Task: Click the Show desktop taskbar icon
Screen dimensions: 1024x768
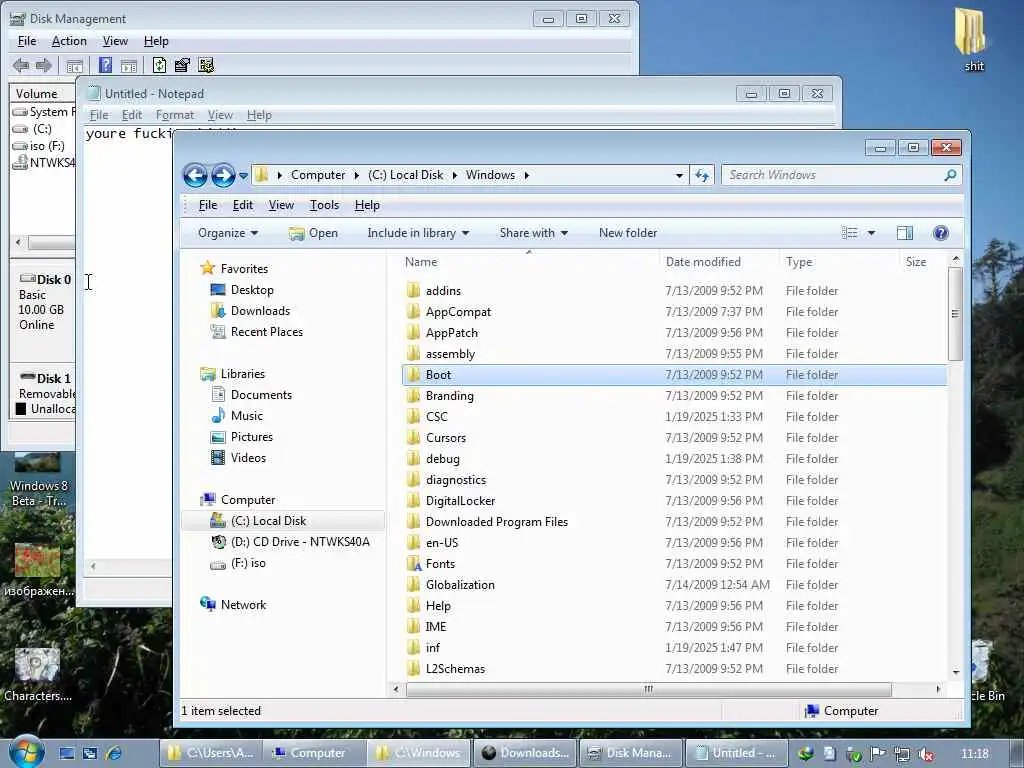Action: pyautogui.click(x=67, y=753)
